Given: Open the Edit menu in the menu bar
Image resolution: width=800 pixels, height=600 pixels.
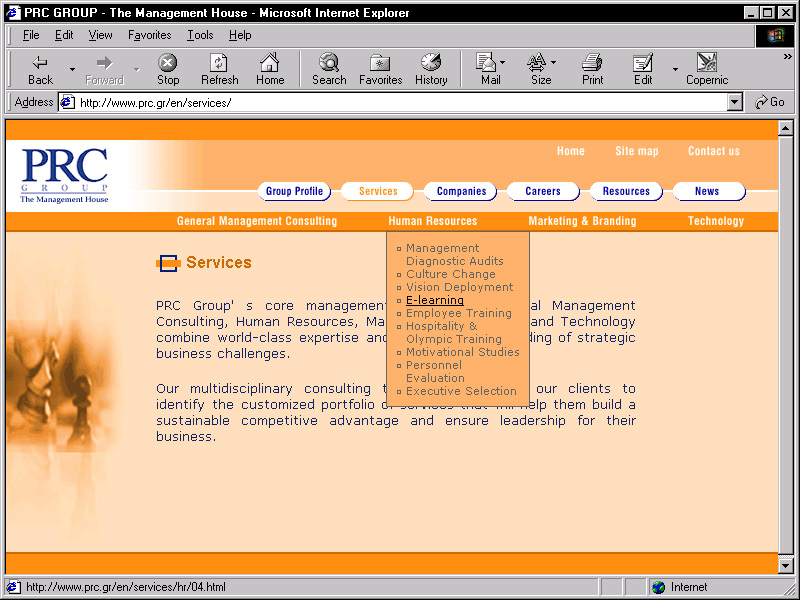Looking at the screenshot, I should coord(64,35).
